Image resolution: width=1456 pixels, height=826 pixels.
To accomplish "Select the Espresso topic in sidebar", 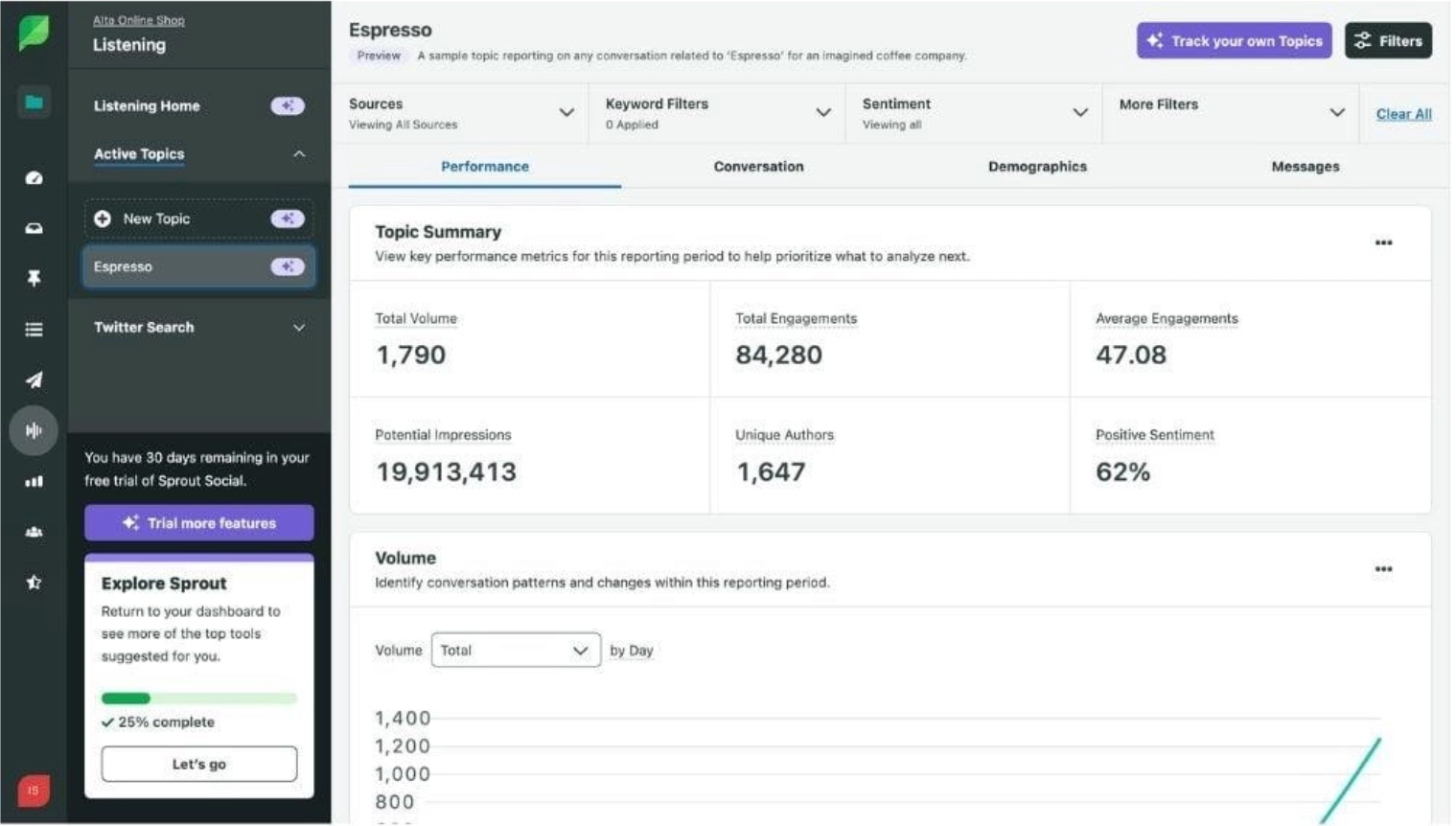I will (199, 267).
